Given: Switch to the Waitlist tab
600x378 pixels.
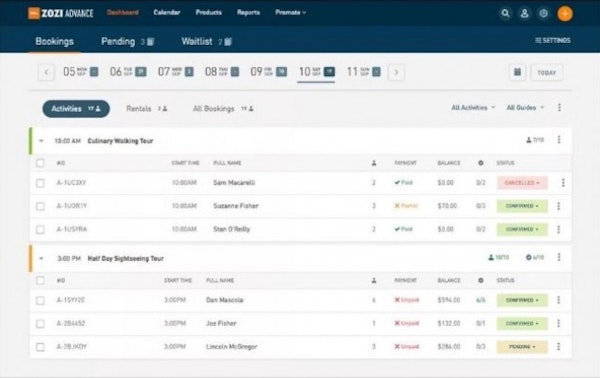Looking at the screenshot, I should pos(197,41).
